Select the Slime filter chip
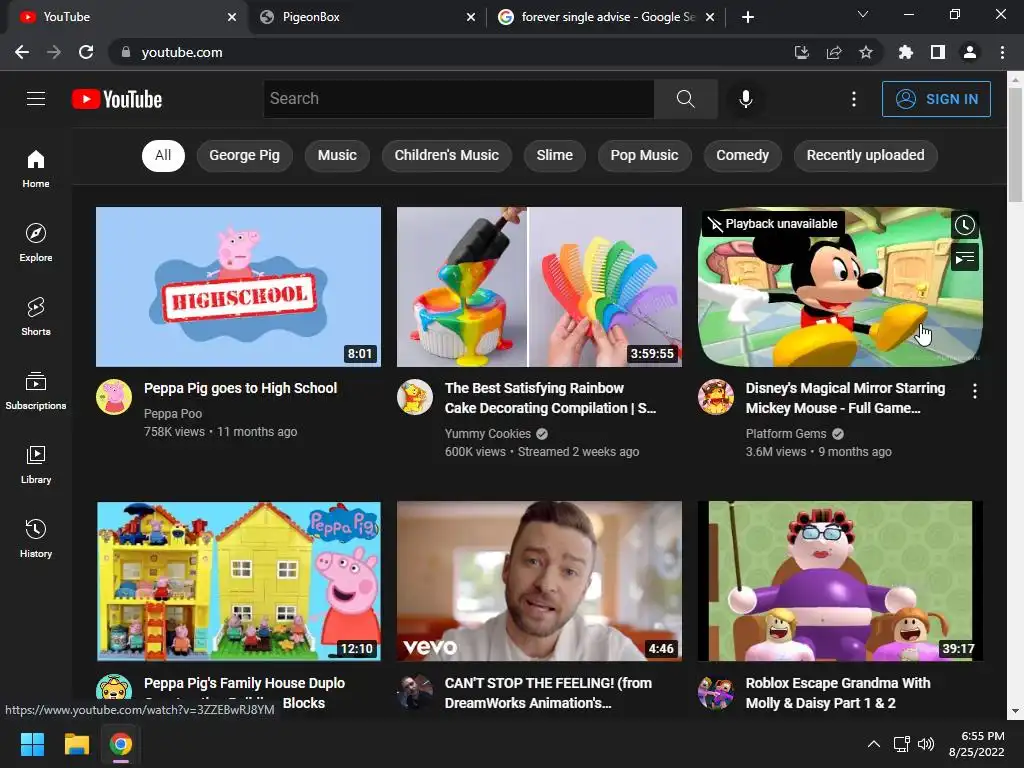This screenshot has height=768, width=1024. point(554,155)
